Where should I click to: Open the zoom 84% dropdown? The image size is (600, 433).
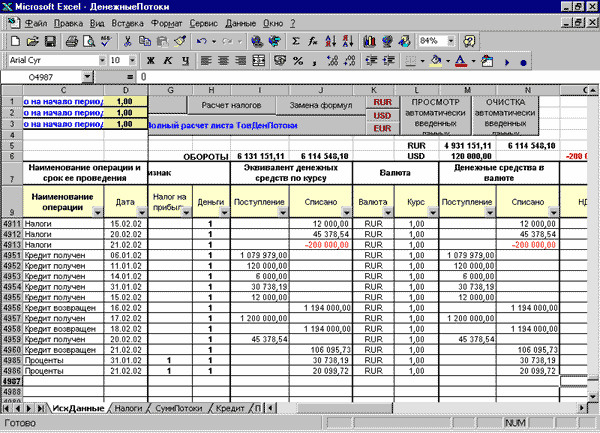451,41
